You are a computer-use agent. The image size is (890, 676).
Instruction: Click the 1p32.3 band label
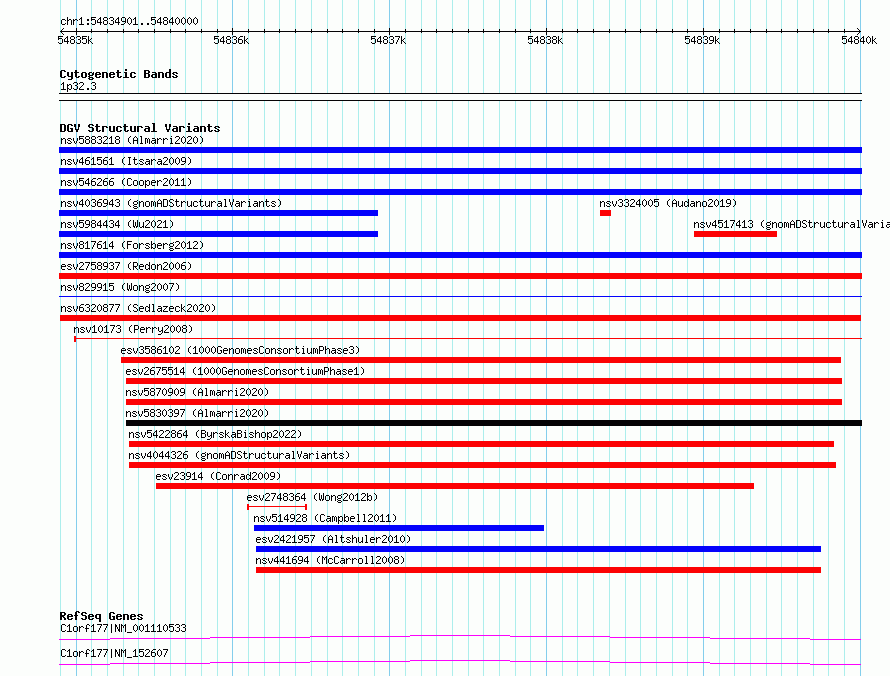coord(78,86)
